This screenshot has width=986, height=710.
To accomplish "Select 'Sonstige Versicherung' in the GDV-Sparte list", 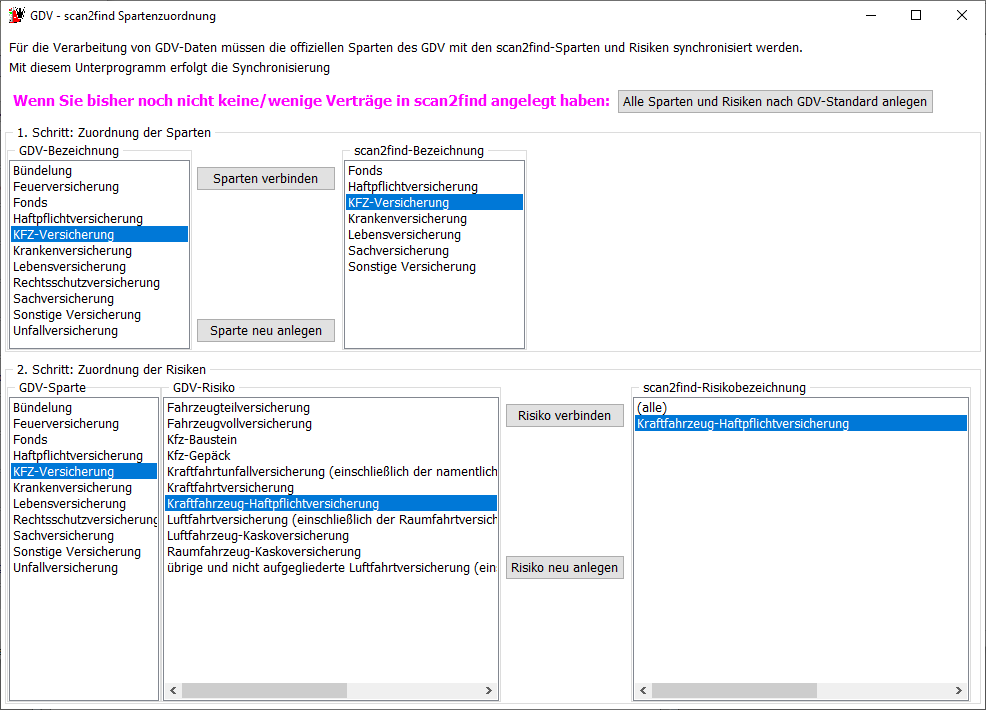I will (x=84, y=552).
